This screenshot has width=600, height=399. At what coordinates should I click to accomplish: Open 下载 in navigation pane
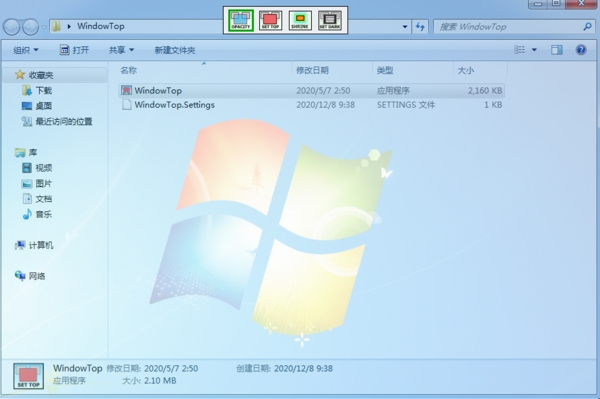(x=44, y=91)
